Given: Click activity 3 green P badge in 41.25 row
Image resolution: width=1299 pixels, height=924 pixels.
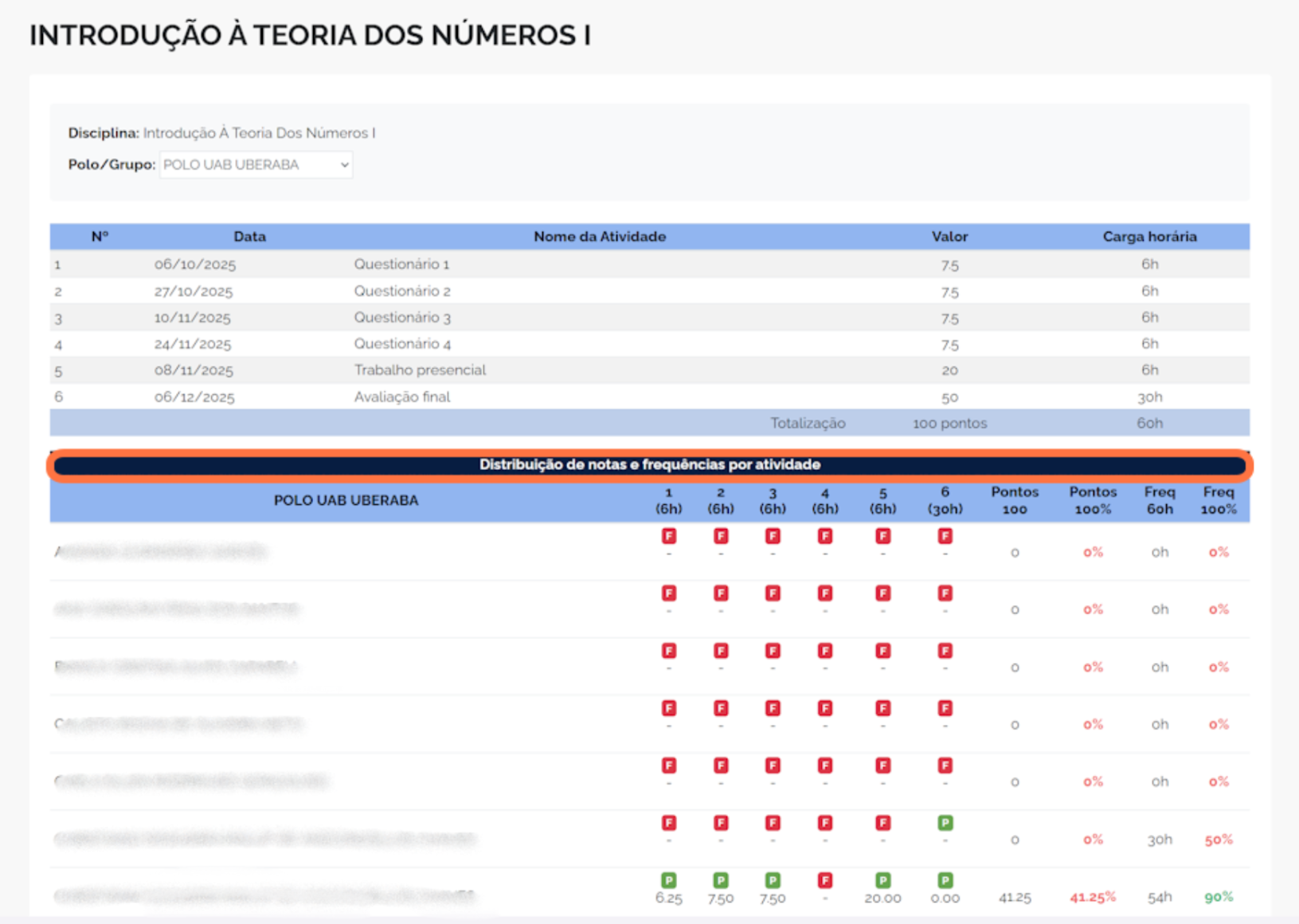Looking at the screenshot, I should 772,880.
